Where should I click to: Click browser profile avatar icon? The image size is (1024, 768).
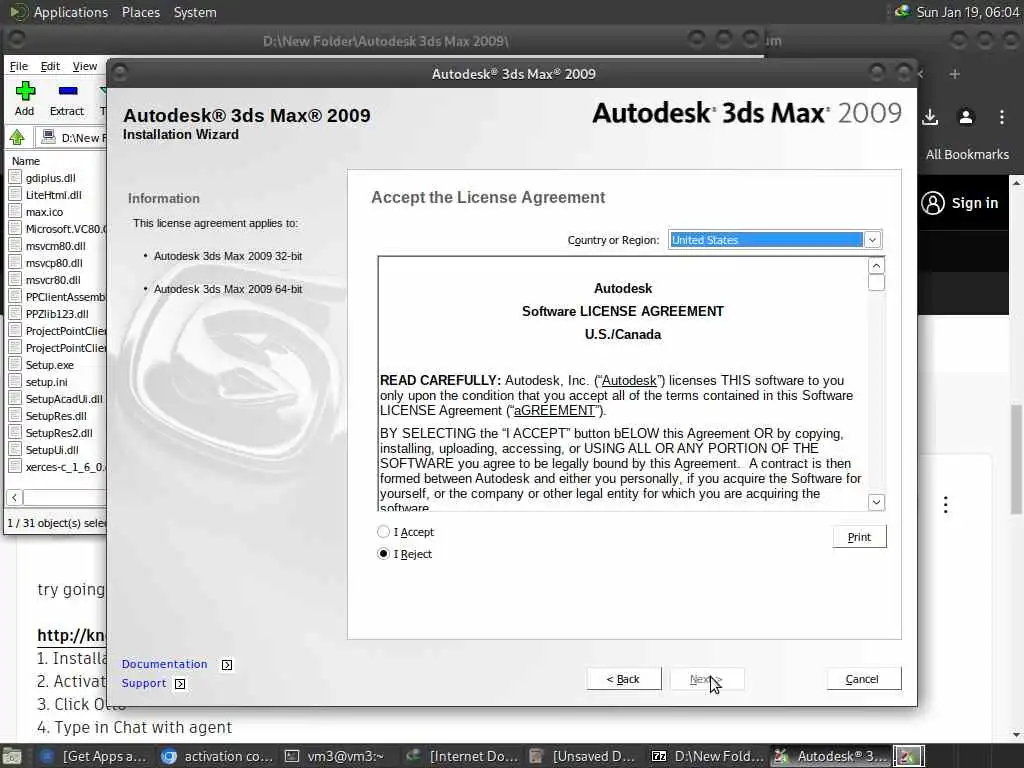point(966,117)
